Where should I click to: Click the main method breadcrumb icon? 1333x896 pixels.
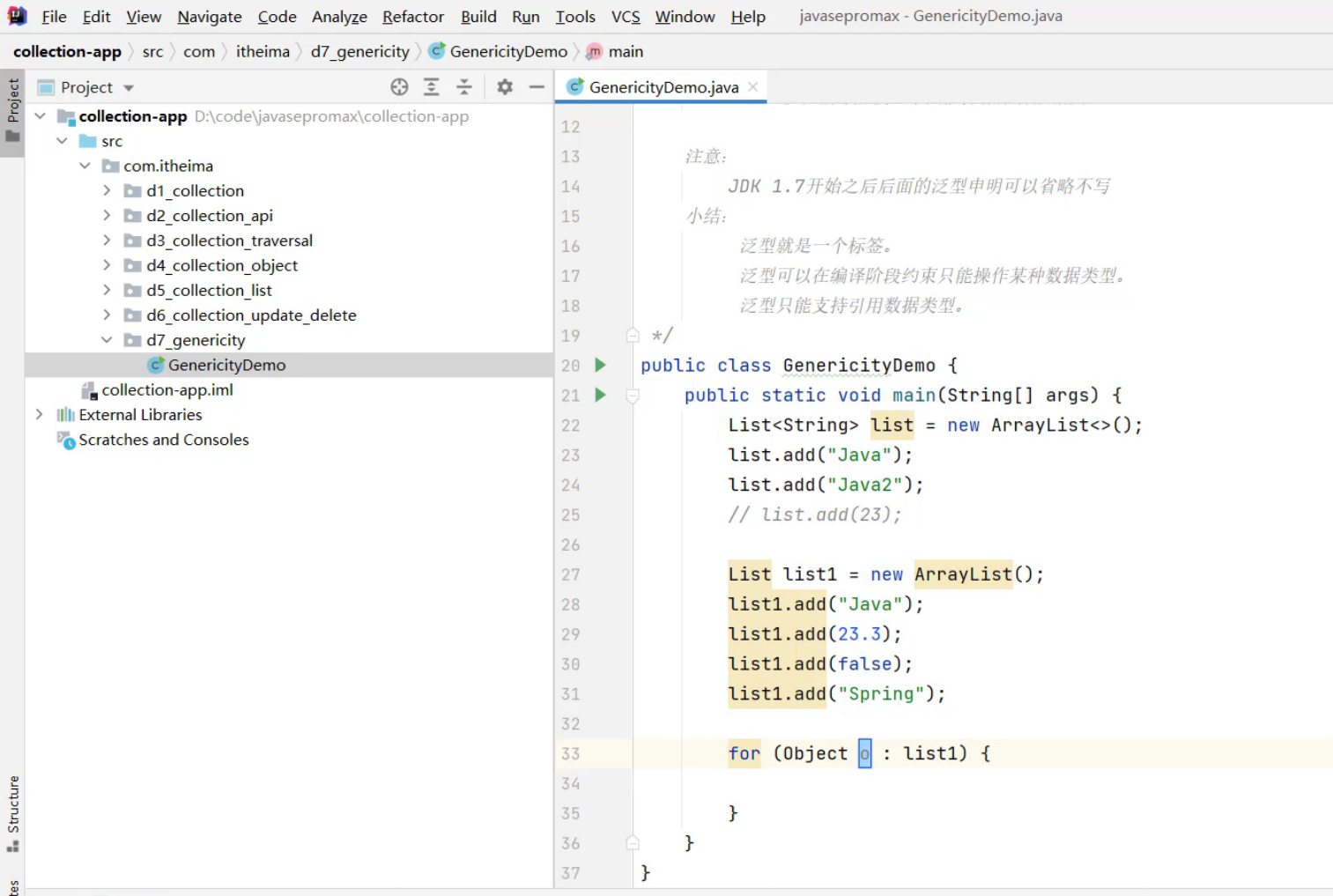point(595,52)
